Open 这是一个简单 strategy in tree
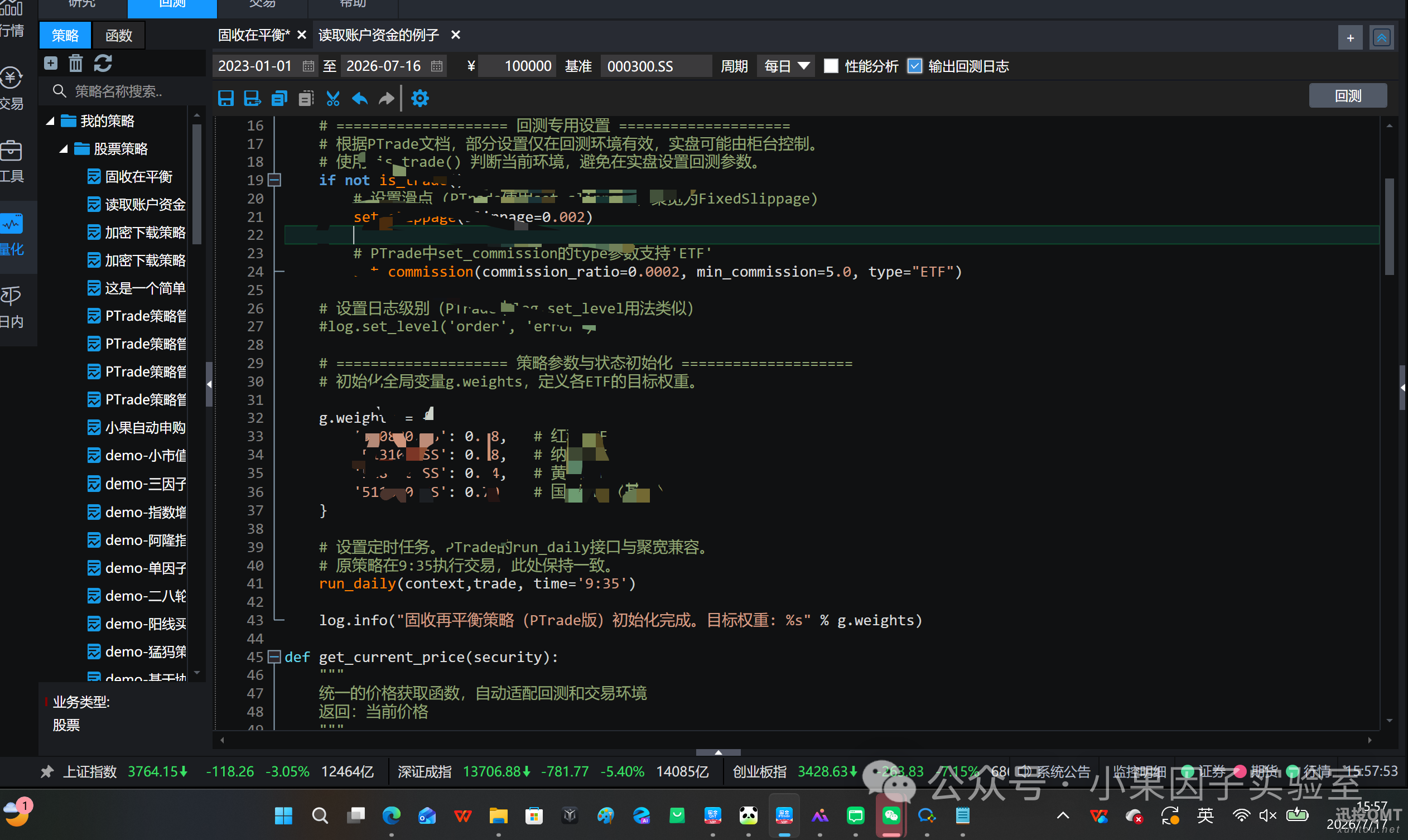Screen dimensions: 1408x840 coord(137,288)
